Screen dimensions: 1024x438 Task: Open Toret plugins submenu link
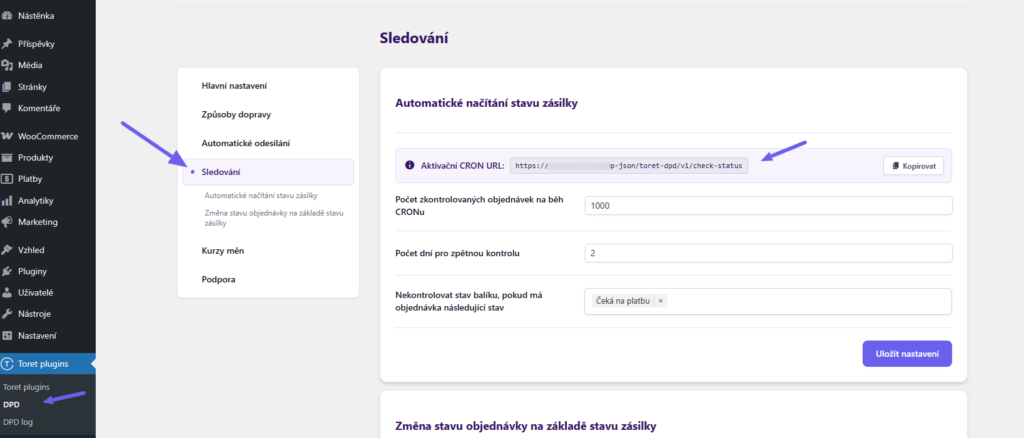pos(26,387)
